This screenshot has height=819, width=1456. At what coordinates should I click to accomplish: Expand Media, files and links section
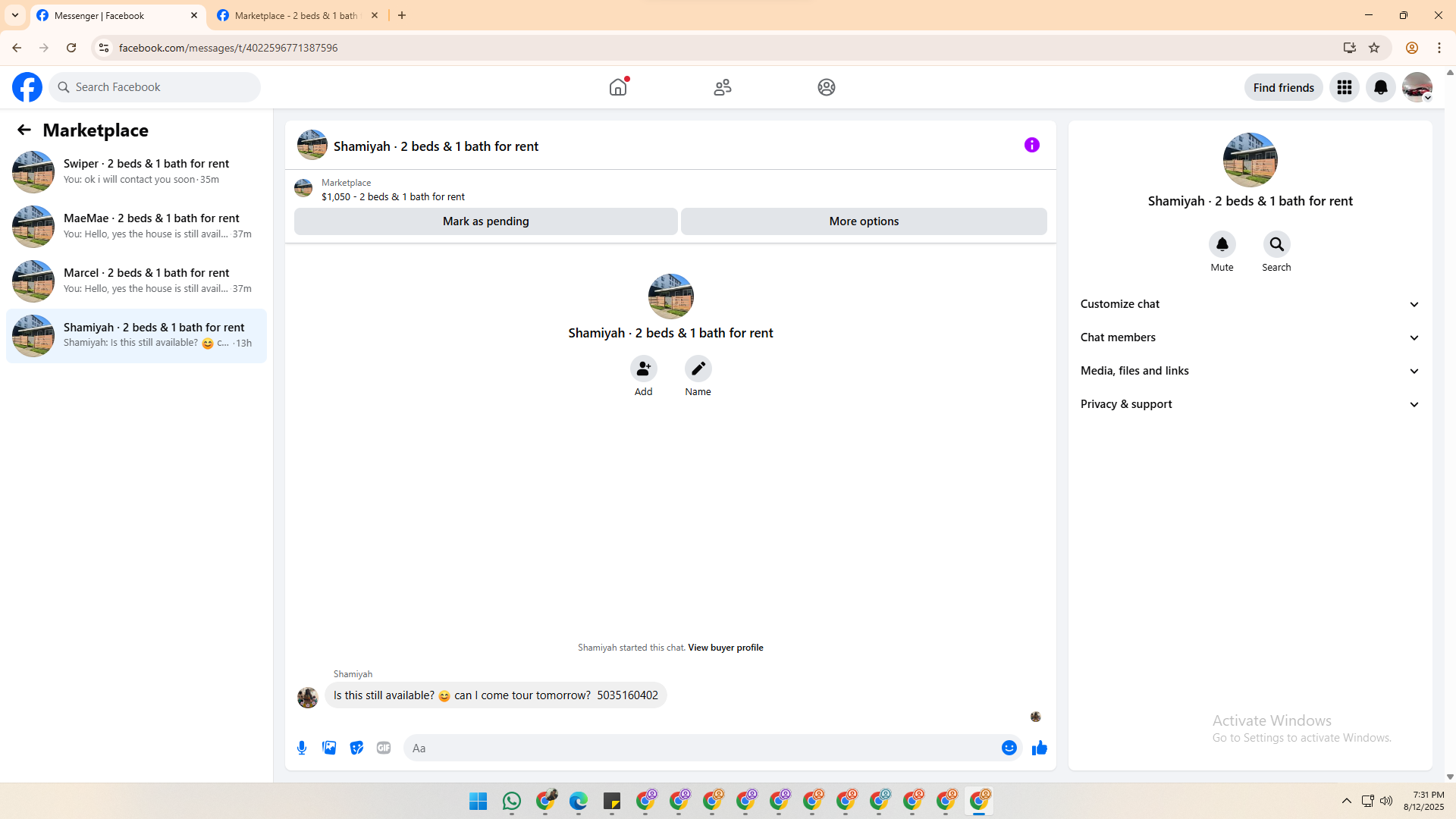(x=1250, y=371)
